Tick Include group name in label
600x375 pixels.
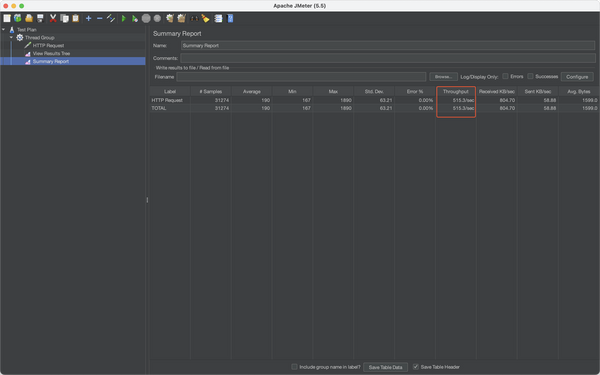click(x=294, y=367)
